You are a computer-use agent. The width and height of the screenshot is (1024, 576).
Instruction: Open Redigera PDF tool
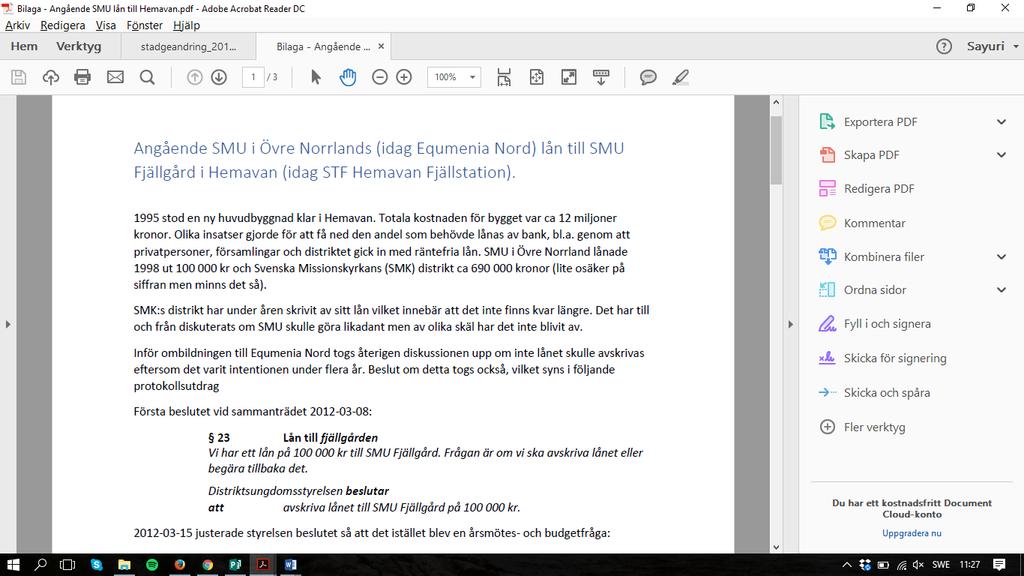[878, 189]
